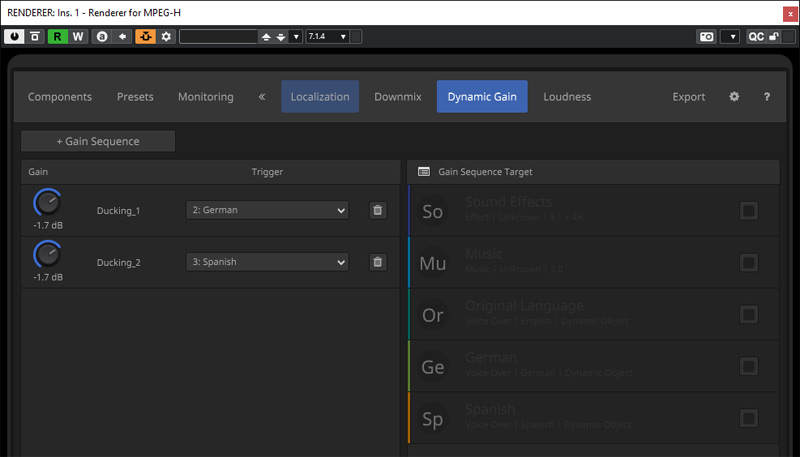Screen dimensions: 800x457
Task: Open the Downmix tab
Action: tap(398, 97)
